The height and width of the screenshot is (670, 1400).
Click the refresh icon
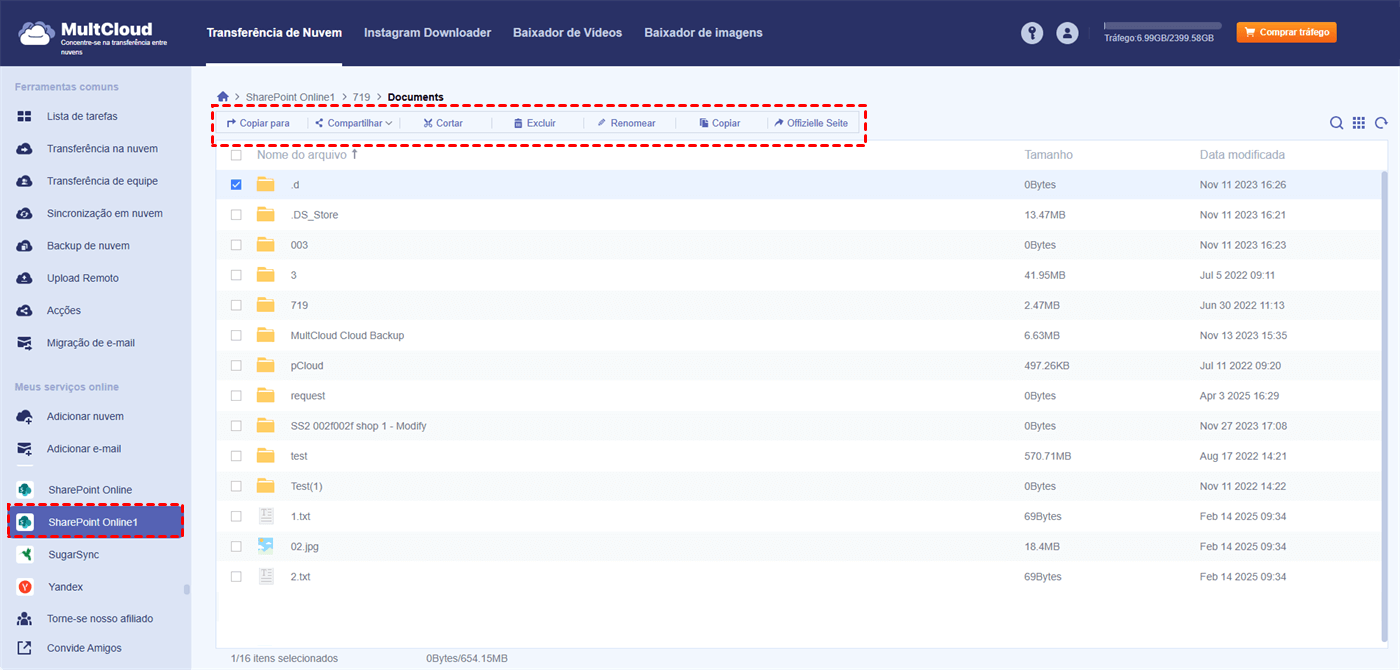click(x=1381, y=123)
